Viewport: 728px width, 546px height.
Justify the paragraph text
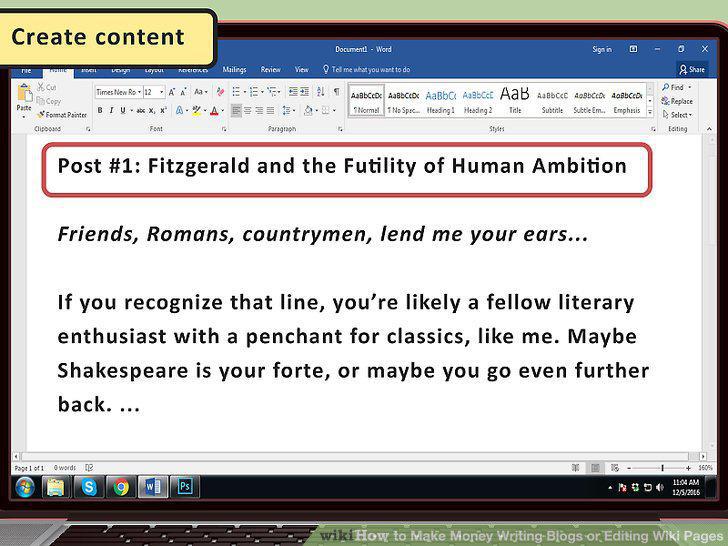(270, 110)
